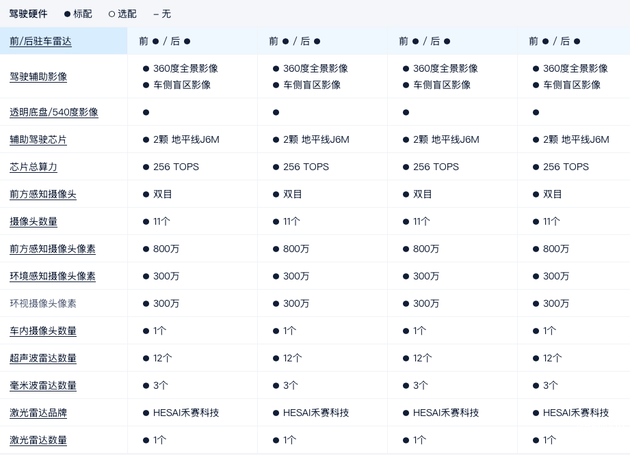Click the 透明底盘/540度影像 dot in first column
The height and width of the screenshot is (455, 630).
click(x=146, y=112)
